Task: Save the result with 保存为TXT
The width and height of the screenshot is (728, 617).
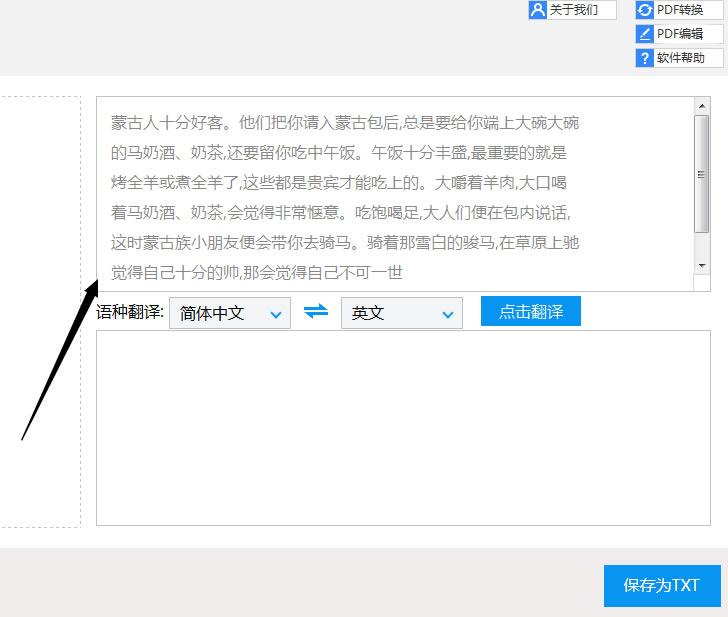Action: [x=662, y=585]
